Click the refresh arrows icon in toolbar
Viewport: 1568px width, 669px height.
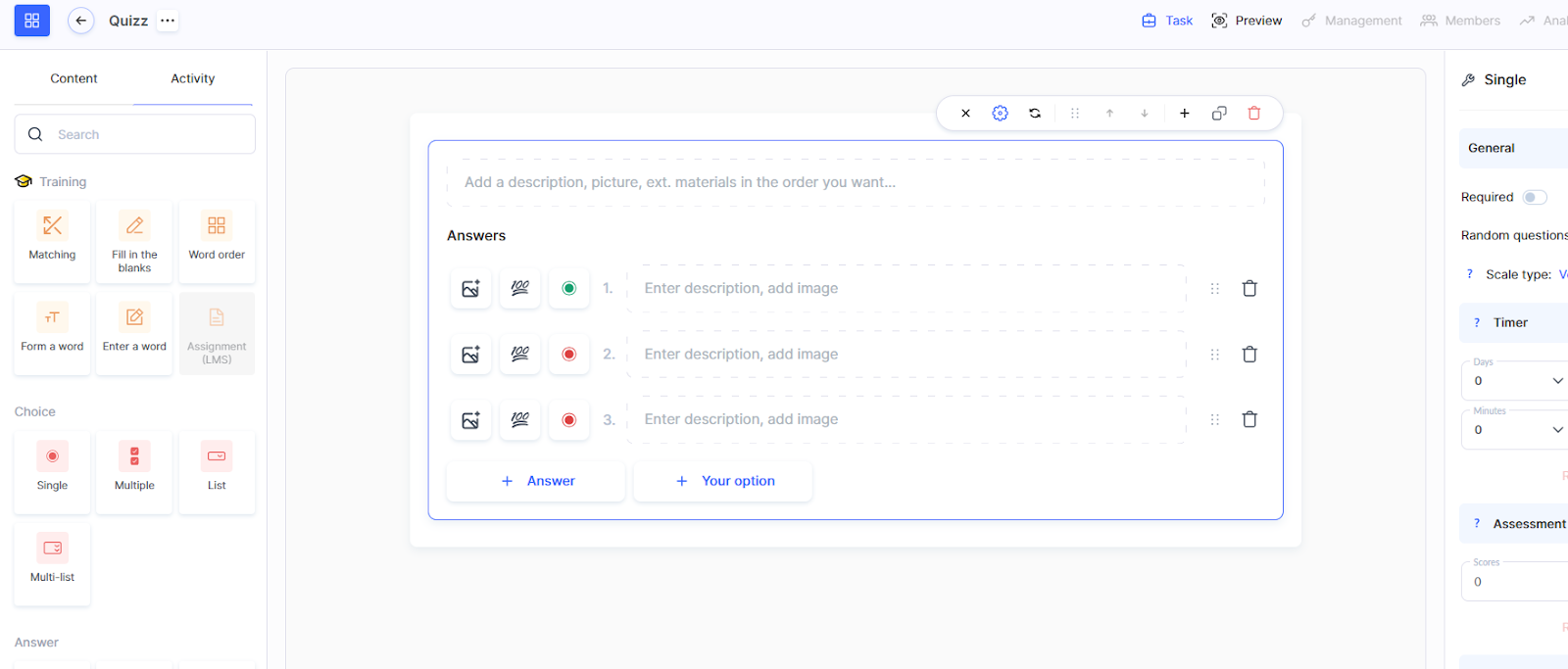[1035, 114]
